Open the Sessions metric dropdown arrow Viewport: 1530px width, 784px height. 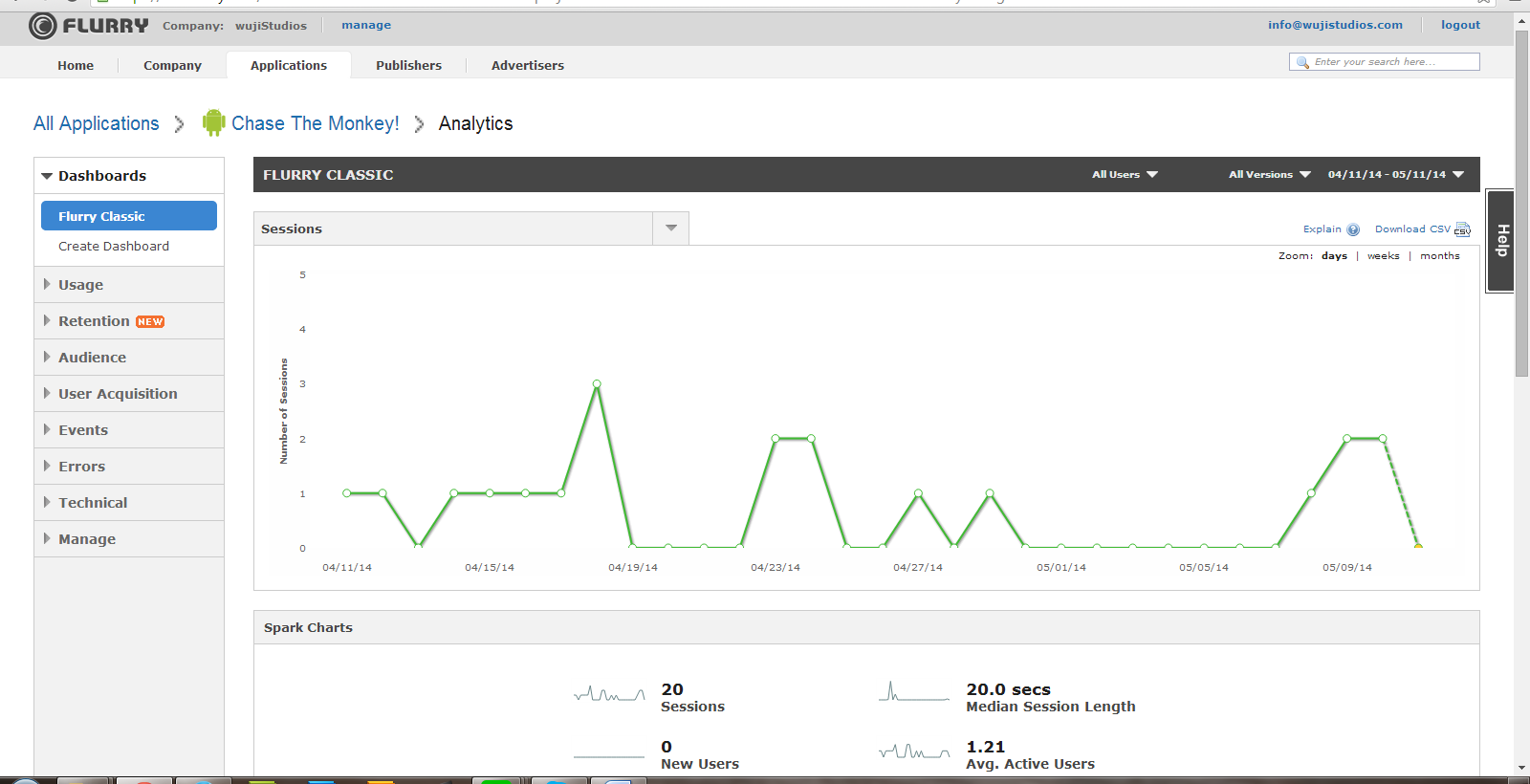[671, 229]
